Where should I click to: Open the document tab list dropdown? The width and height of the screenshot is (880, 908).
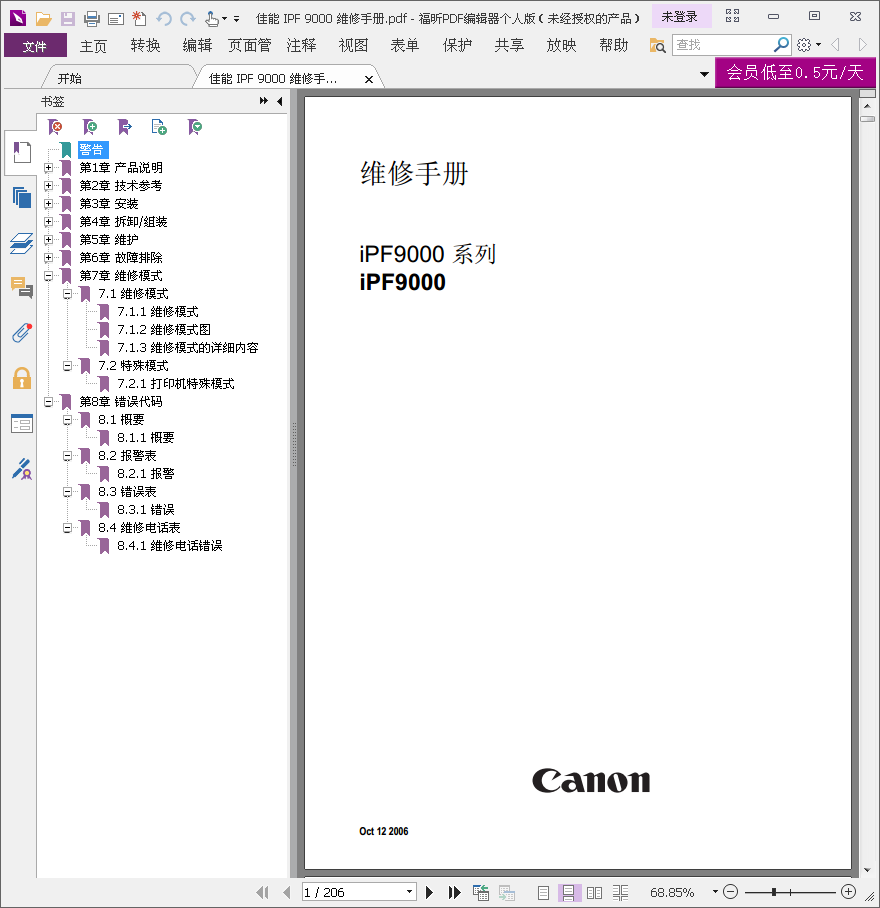tap(704, 74)
